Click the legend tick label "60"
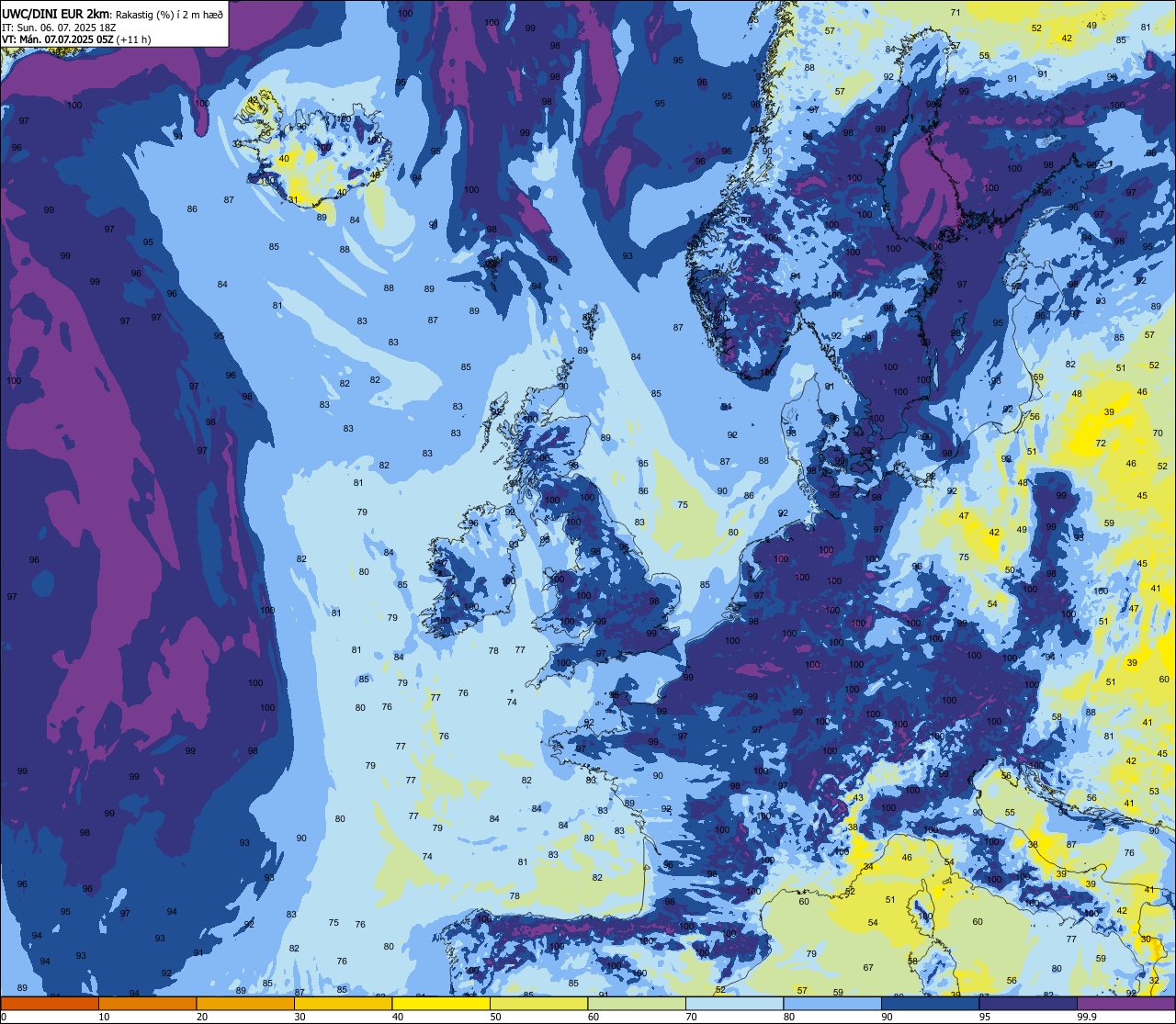Image resolution: width=1176 pixels, height=1024 pixels. pos(594,1017)
